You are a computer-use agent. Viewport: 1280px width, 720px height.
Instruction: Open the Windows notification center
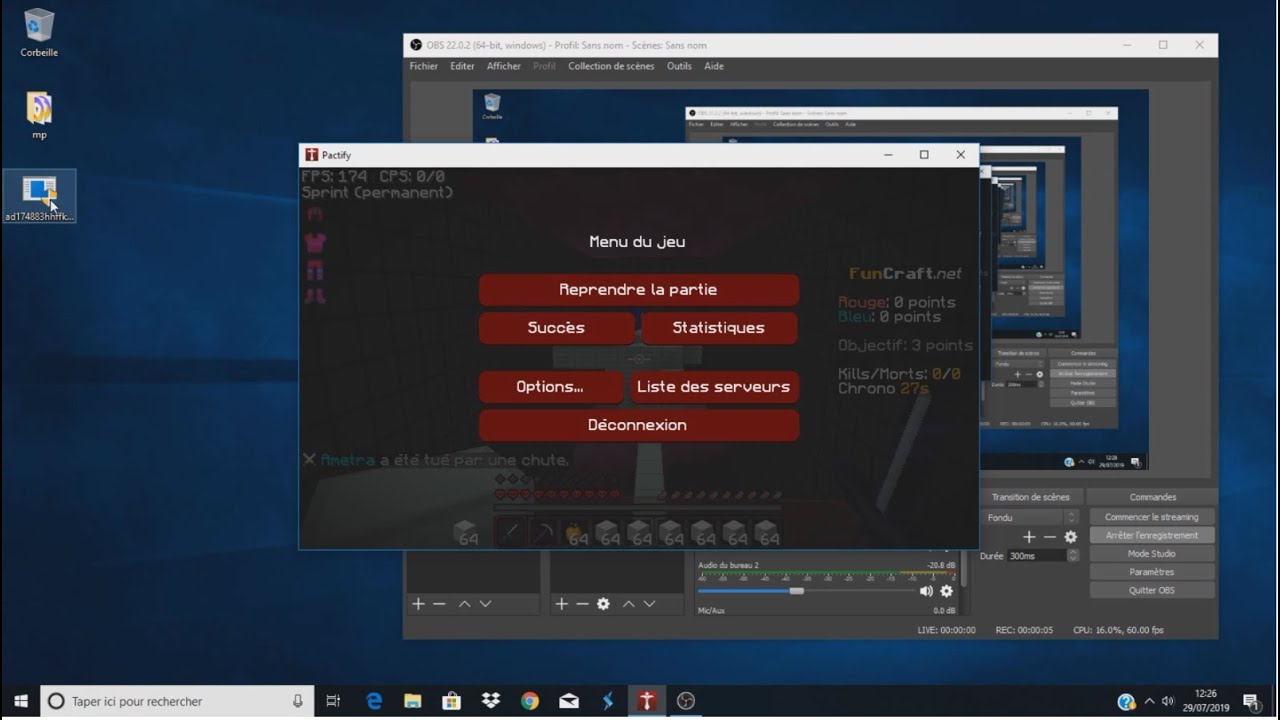(1251, 702)
